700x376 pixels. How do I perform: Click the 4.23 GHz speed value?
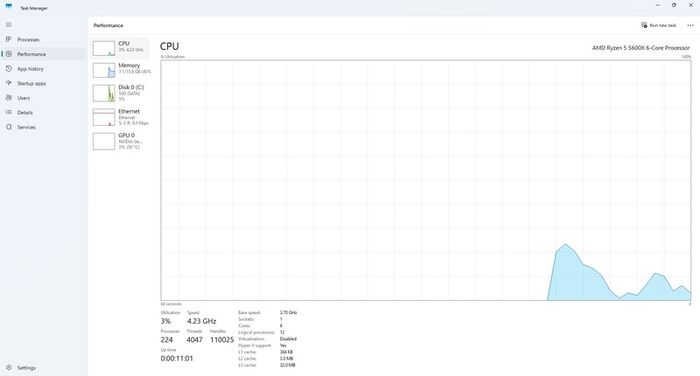click(201, 321)
